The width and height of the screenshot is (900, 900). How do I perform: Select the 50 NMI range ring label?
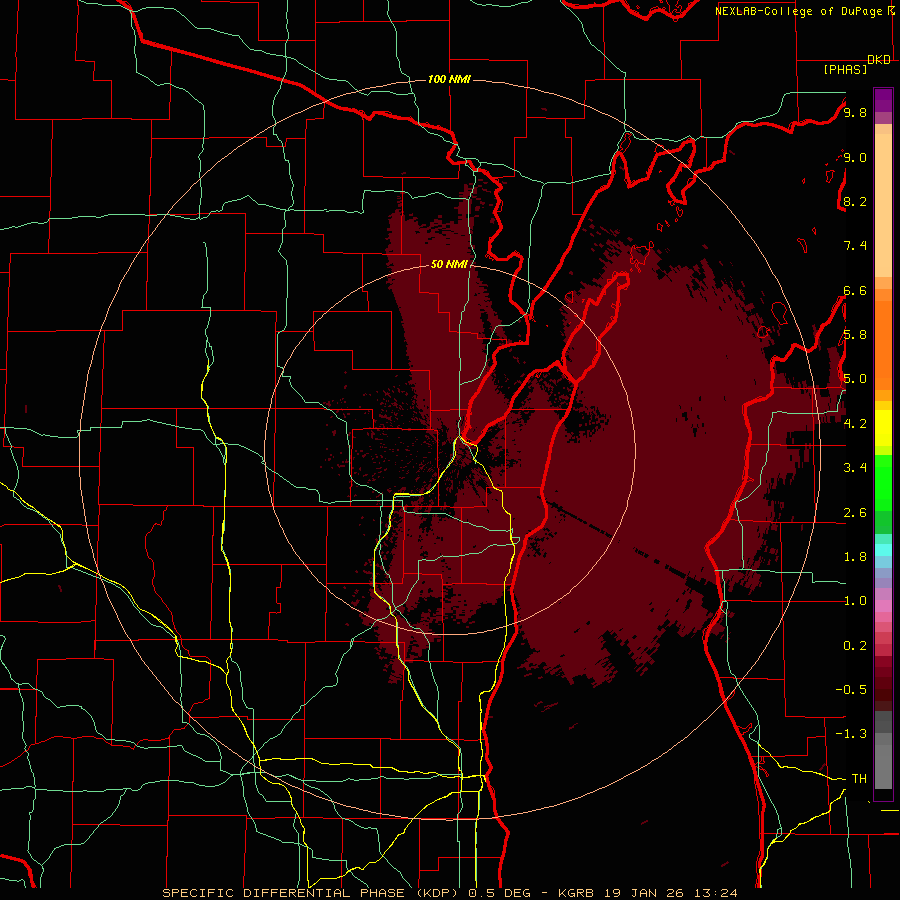pos(449,264)
